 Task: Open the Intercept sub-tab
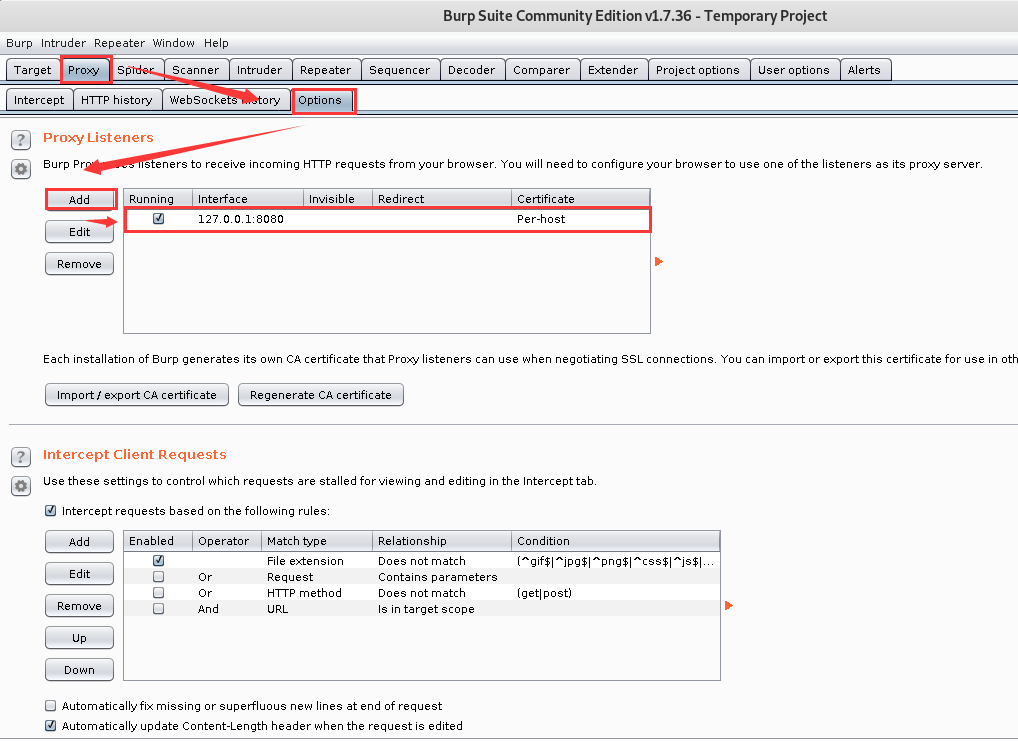coord(39,100)
